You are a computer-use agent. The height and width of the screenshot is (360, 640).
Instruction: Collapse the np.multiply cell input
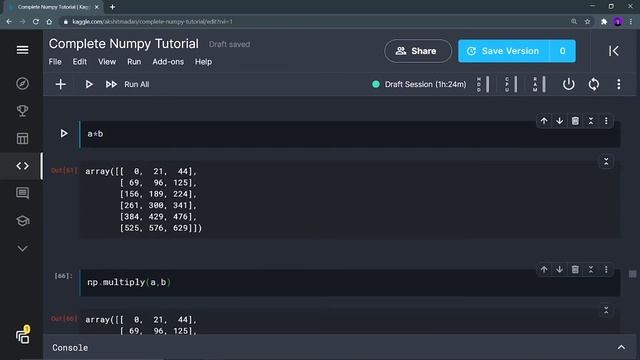pyautogui.click(x=591, y=269)
